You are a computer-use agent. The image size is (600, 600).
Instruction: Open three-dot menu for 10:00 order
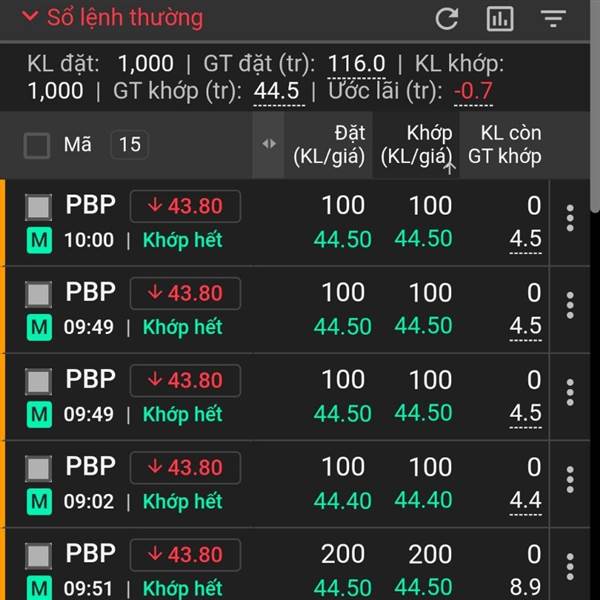[570, 218]
